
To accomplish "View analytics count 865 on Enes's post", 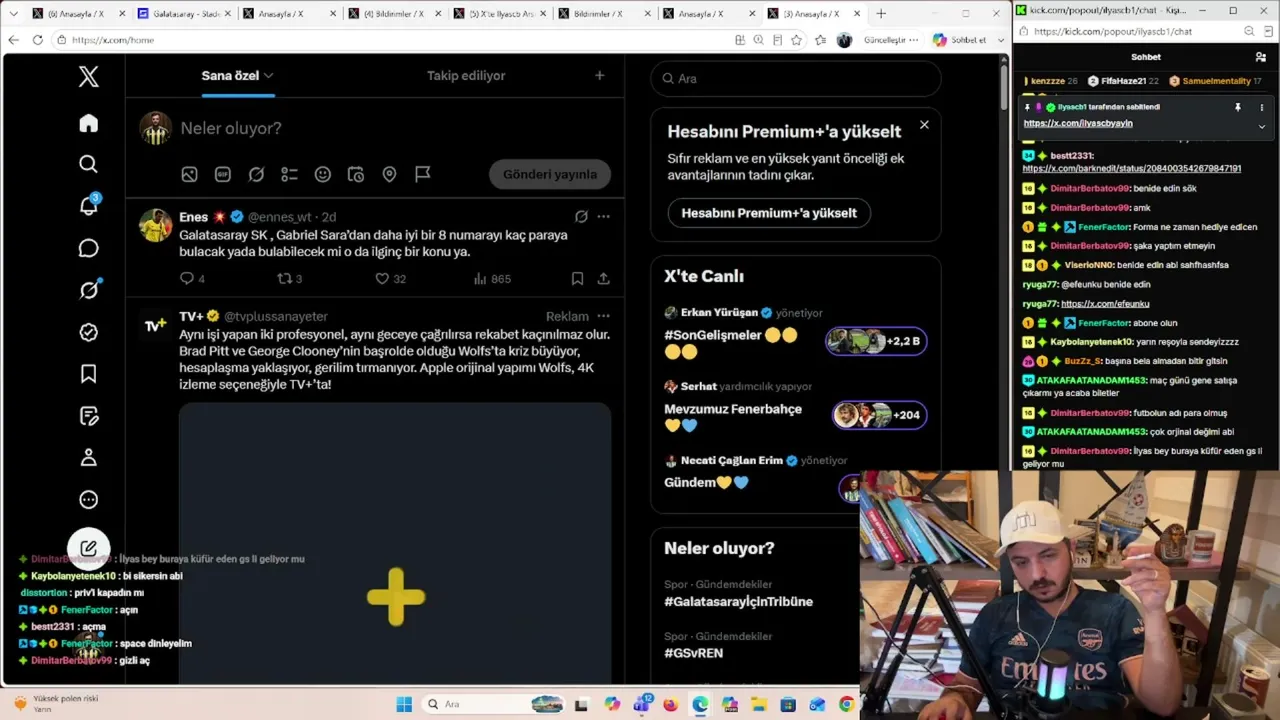I will [491, 279].
